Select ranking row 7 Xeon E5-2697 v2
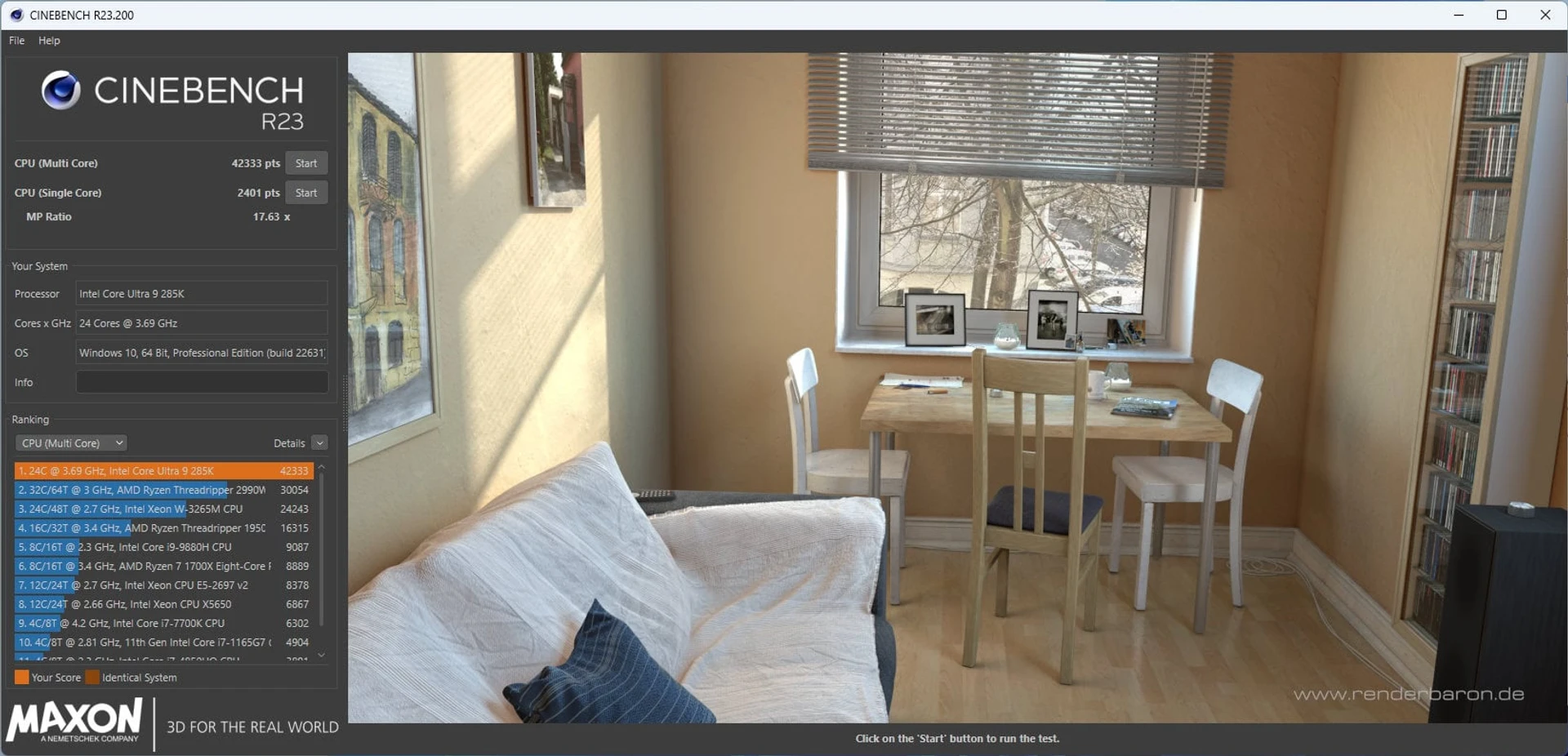1568x756 pixels. [x=164, y=585]
